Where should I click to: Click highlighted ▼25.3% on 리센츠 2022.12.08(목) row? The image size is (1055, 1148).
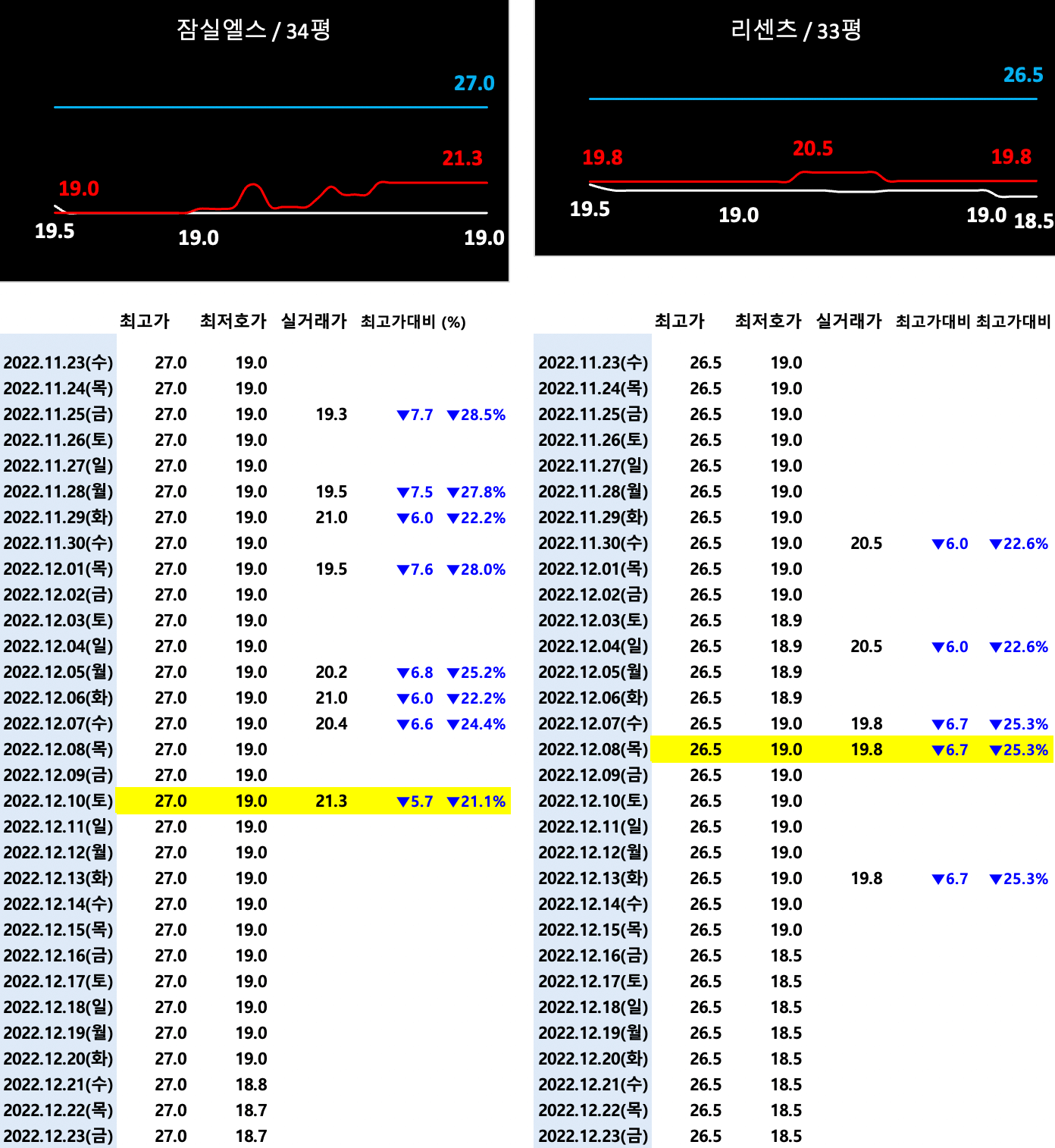[x=1019, y=750]
